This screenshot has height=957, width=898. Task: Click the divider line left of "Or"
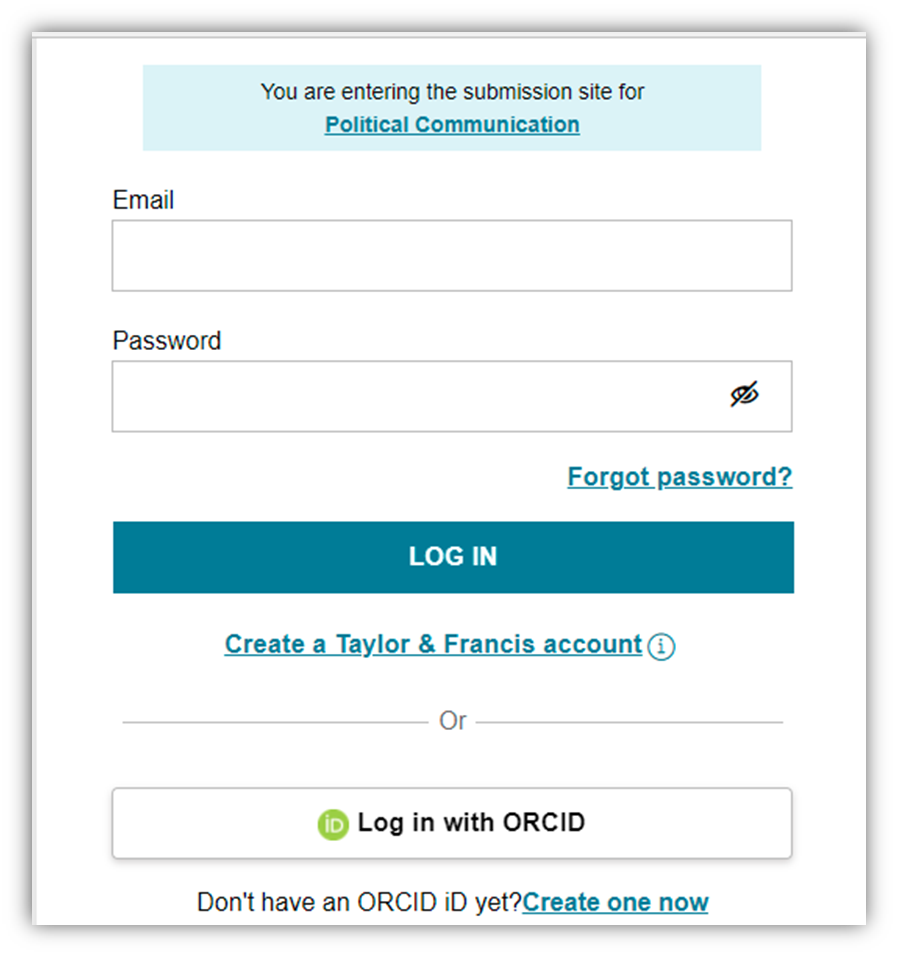tap(274, 722)
